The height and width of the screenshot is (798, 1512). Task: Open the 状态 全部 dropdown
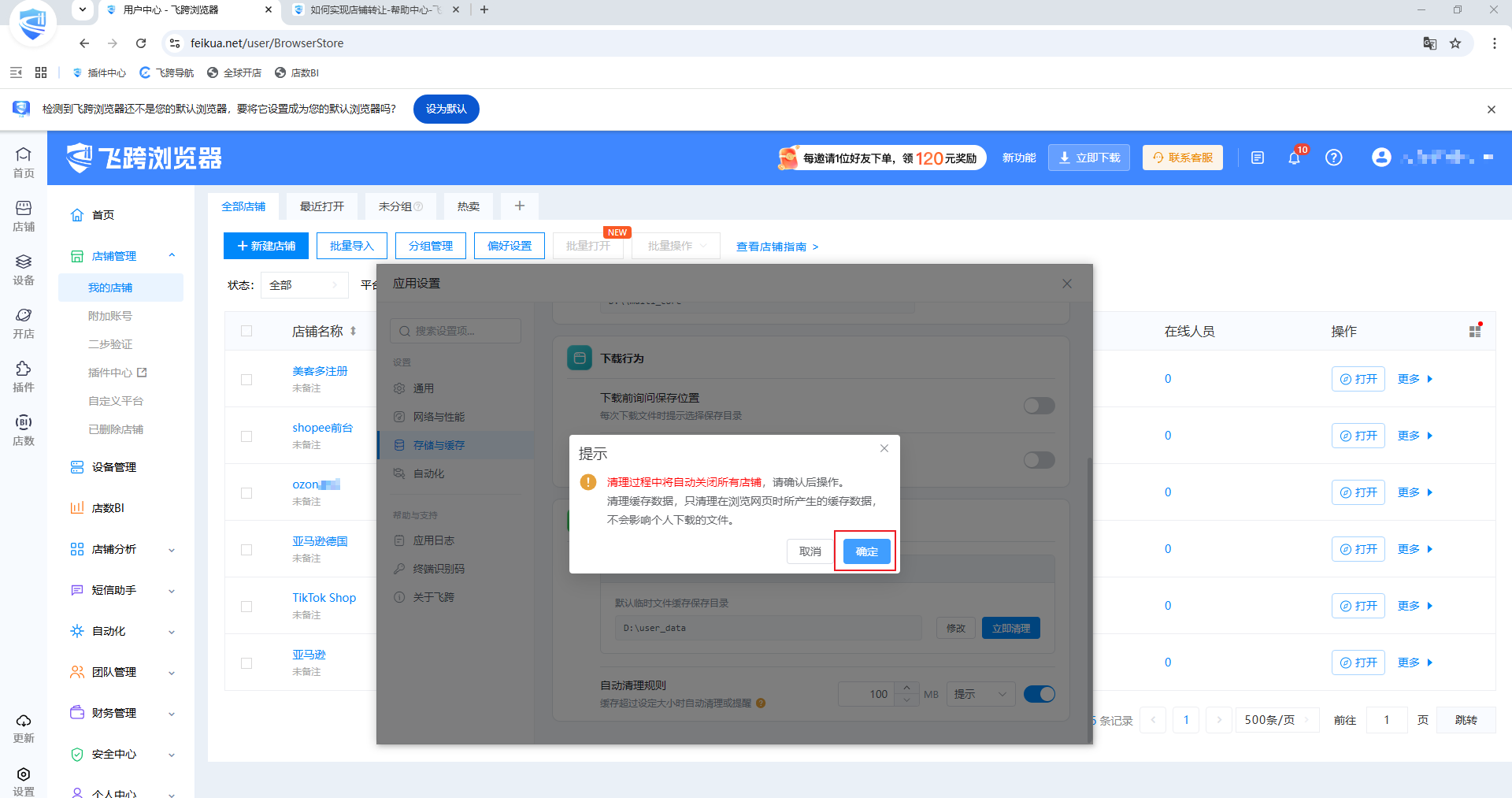coord(304,285)
